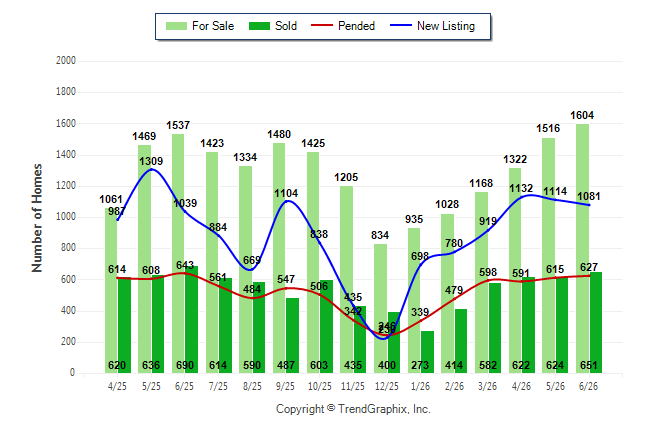
Task: Select the 1/26 Sold bar labeled 273
Action: pyautogui.click(x=427, y=352)
